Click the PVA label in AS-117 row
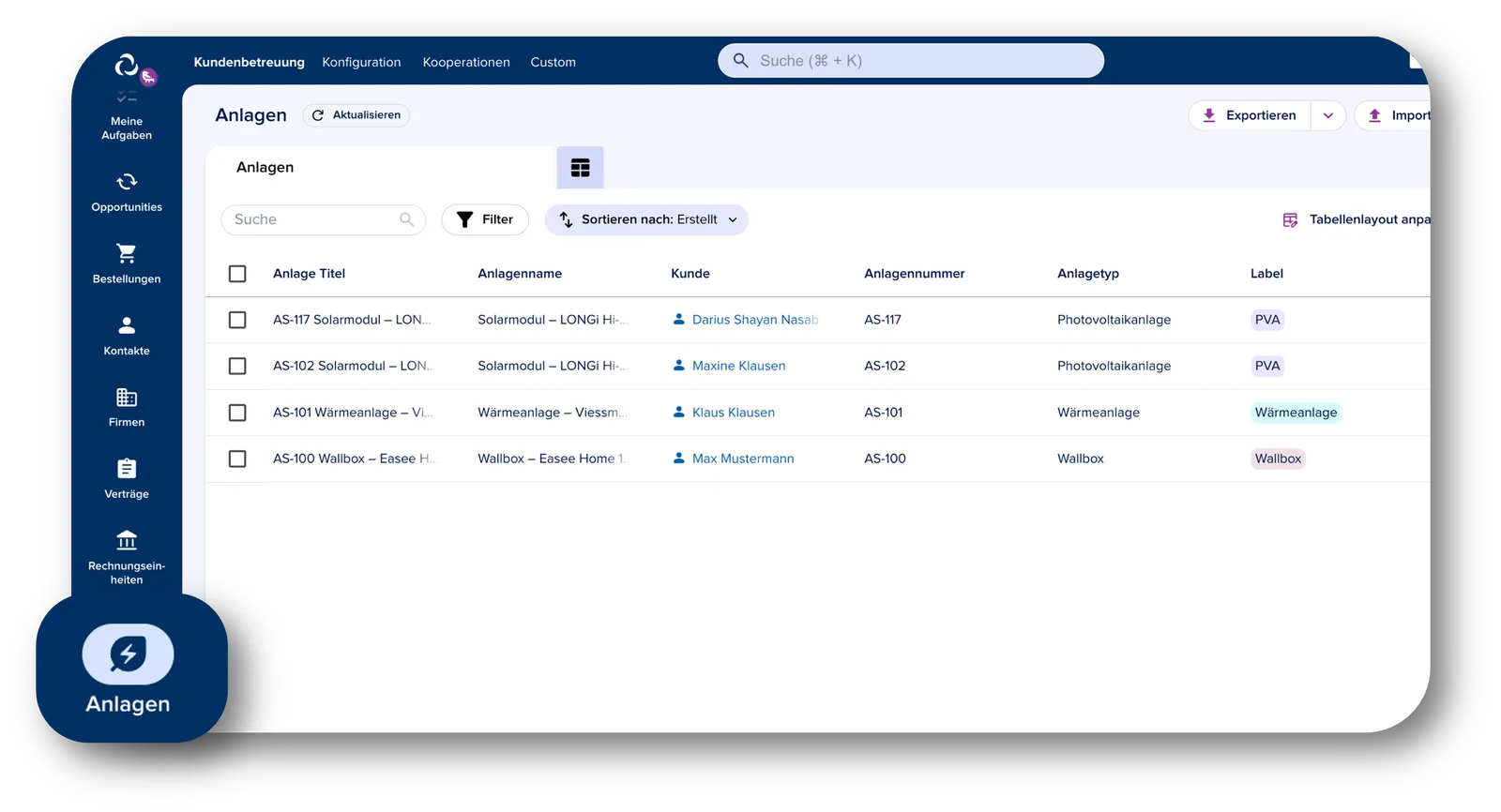Viewport: 1501px width, 812px height. (x=1267, y=320)
